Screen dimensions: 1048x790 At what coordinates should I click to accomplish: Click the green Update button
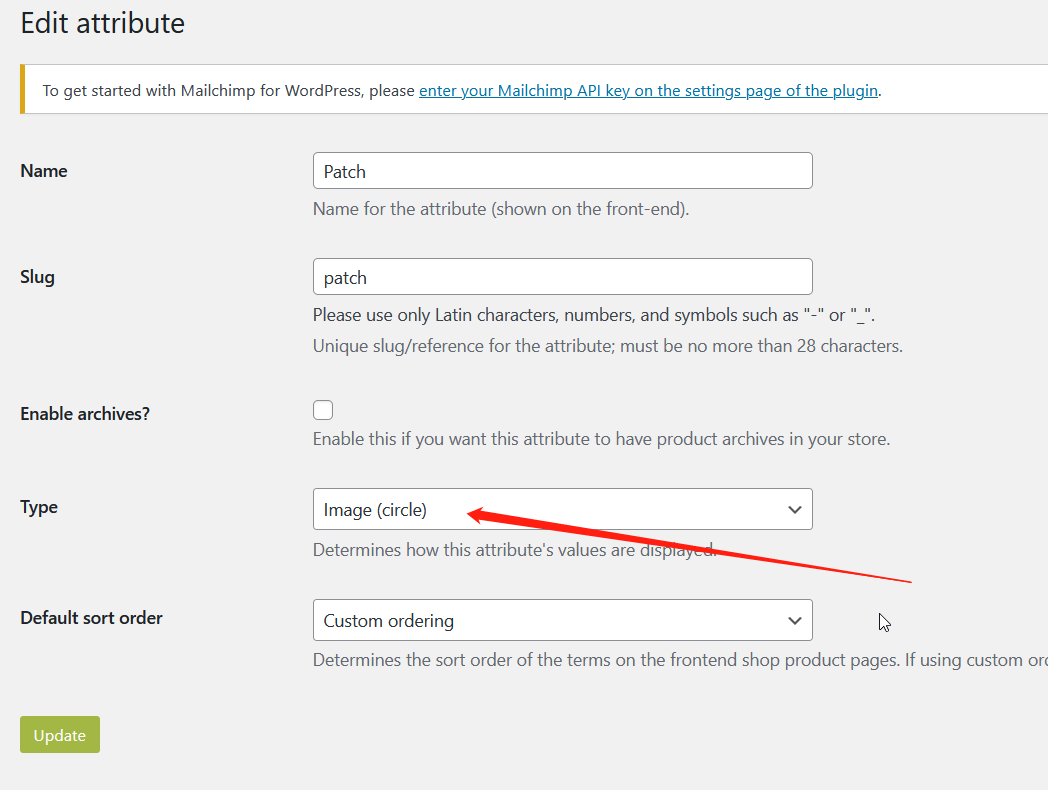coord(59,735)
